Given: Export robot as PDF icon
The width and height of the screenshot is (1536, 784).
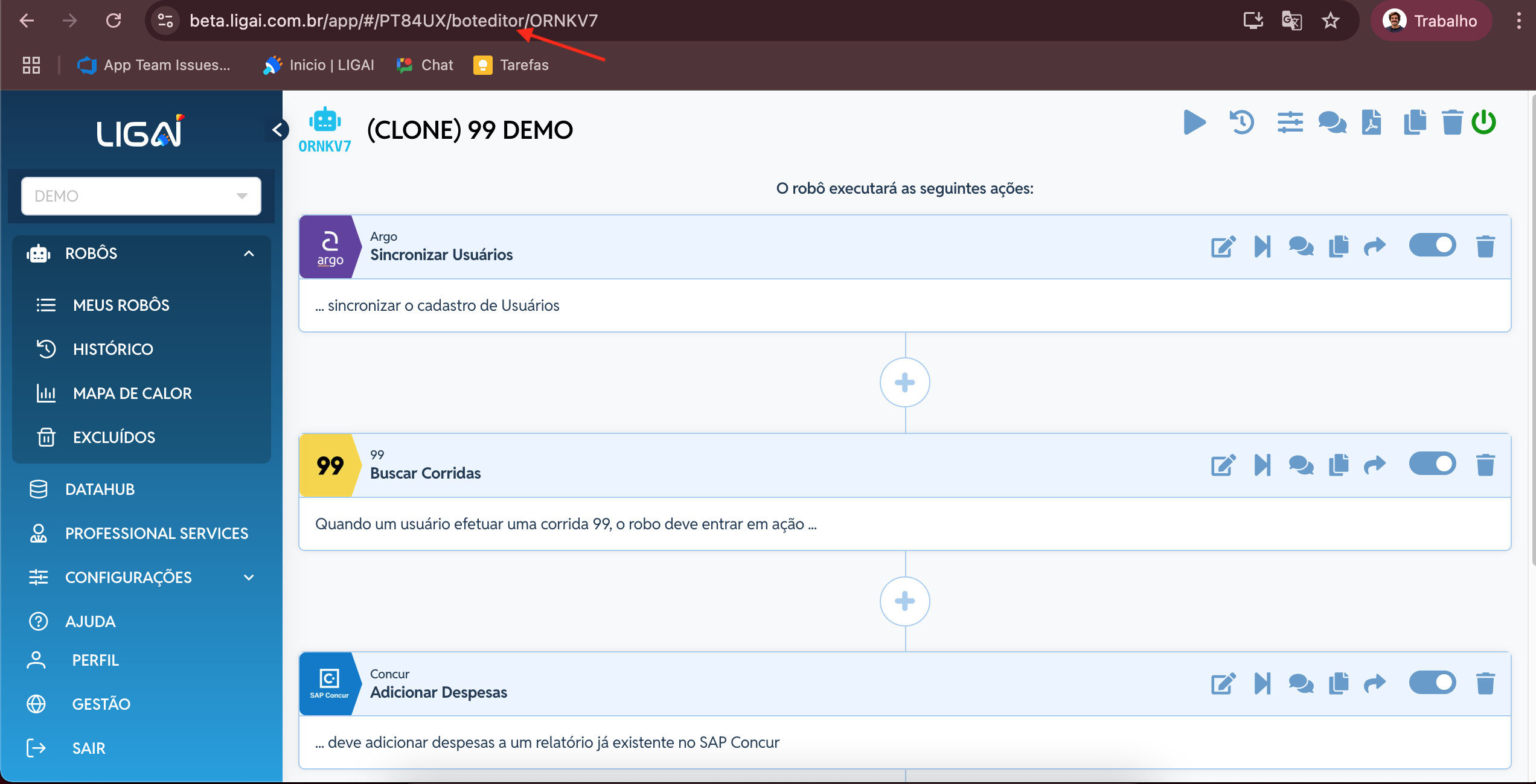Looking at the screenshot, I should pos(1371,123).
